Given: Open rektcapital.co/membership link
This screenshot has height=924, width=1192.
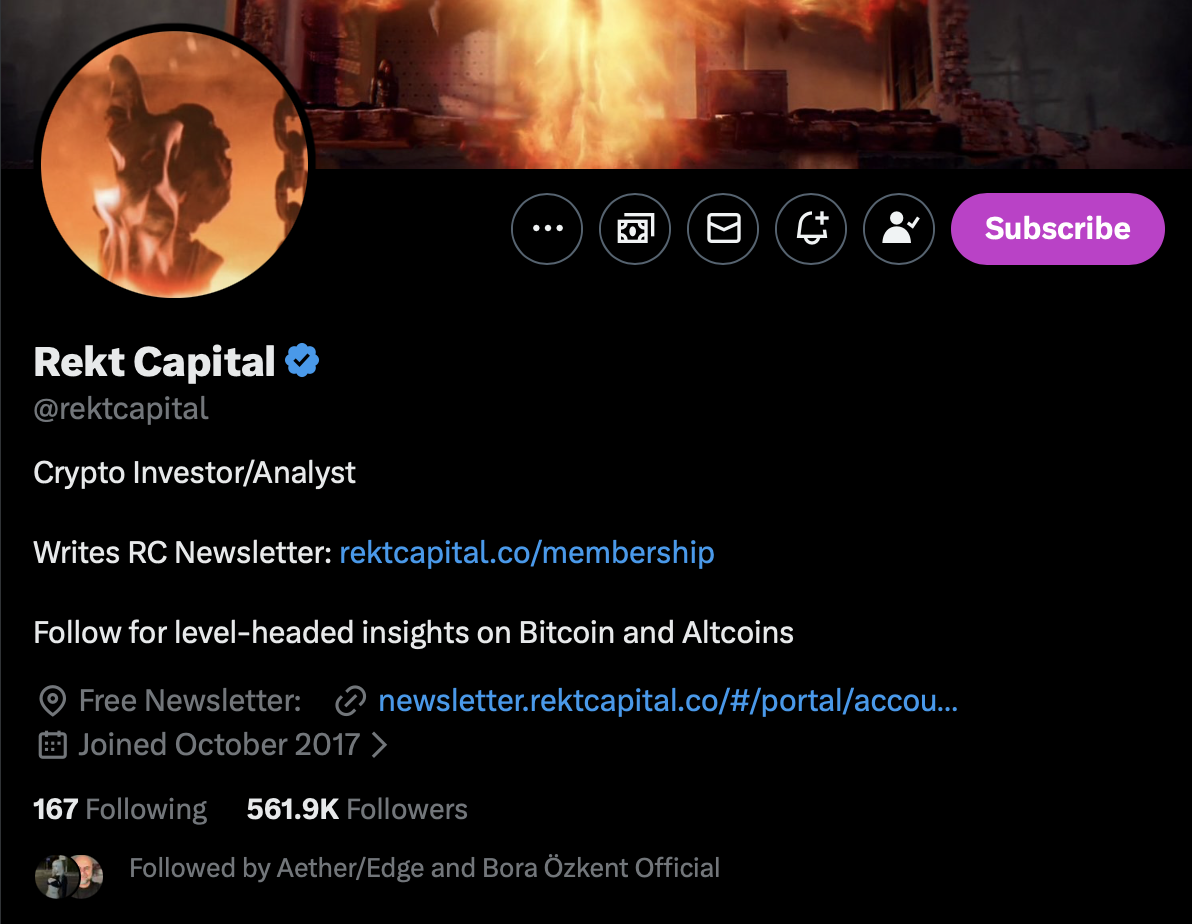Looking at the screenshot, I should click(x=527, y=552).
